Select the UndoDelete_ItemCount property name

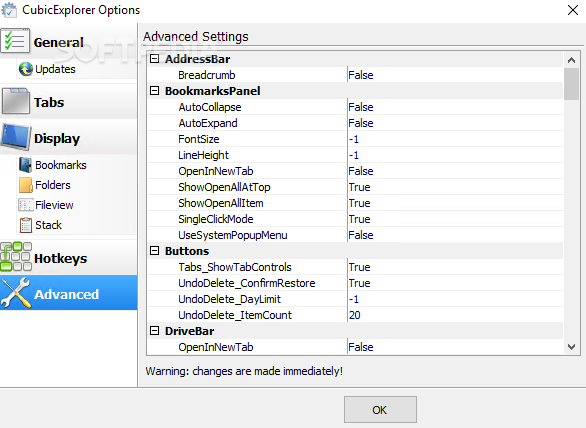235,315
